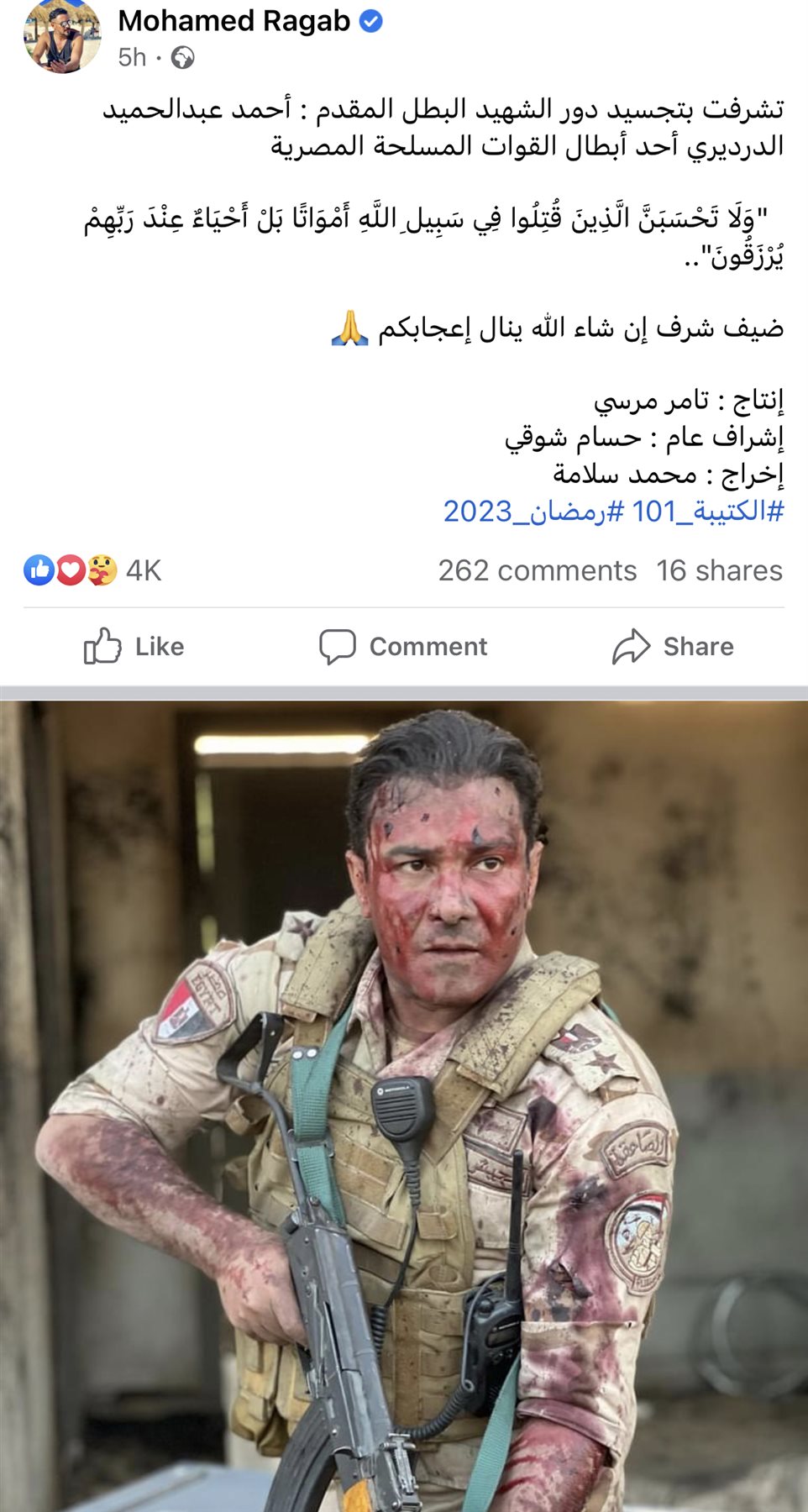This screenshot has width=808, height=1512.
Task: Open the 5h post timestamp
Action: point(132,57)
